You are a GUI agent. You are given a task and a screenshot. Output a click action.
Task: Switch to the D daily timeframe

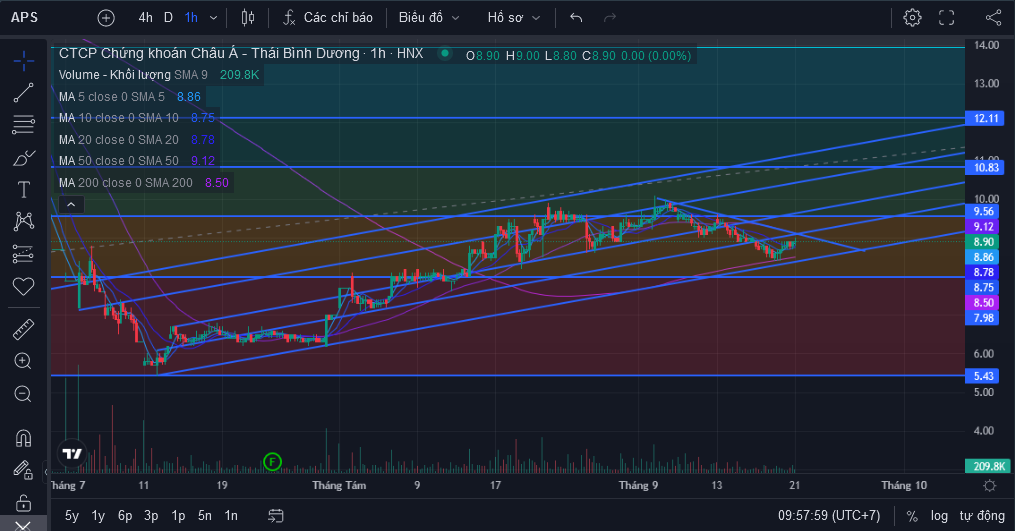point(168,17)
